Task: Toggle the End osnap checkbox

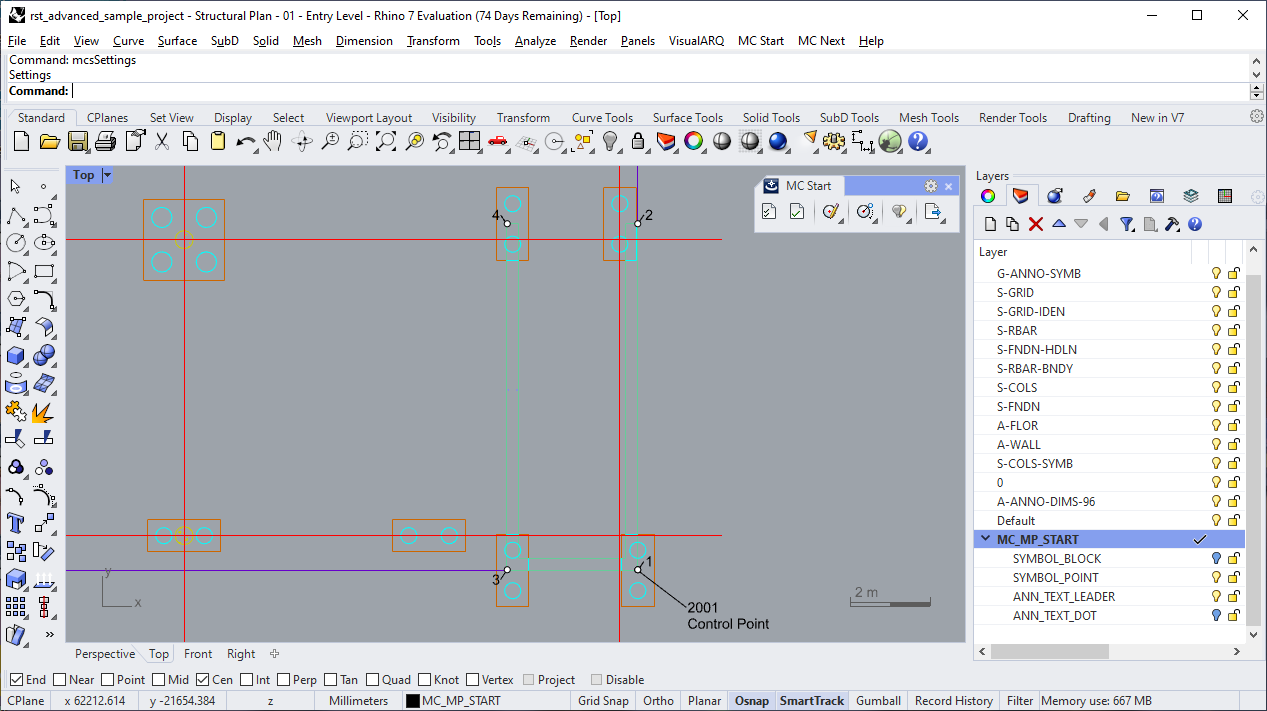Action: coord(15,680)
